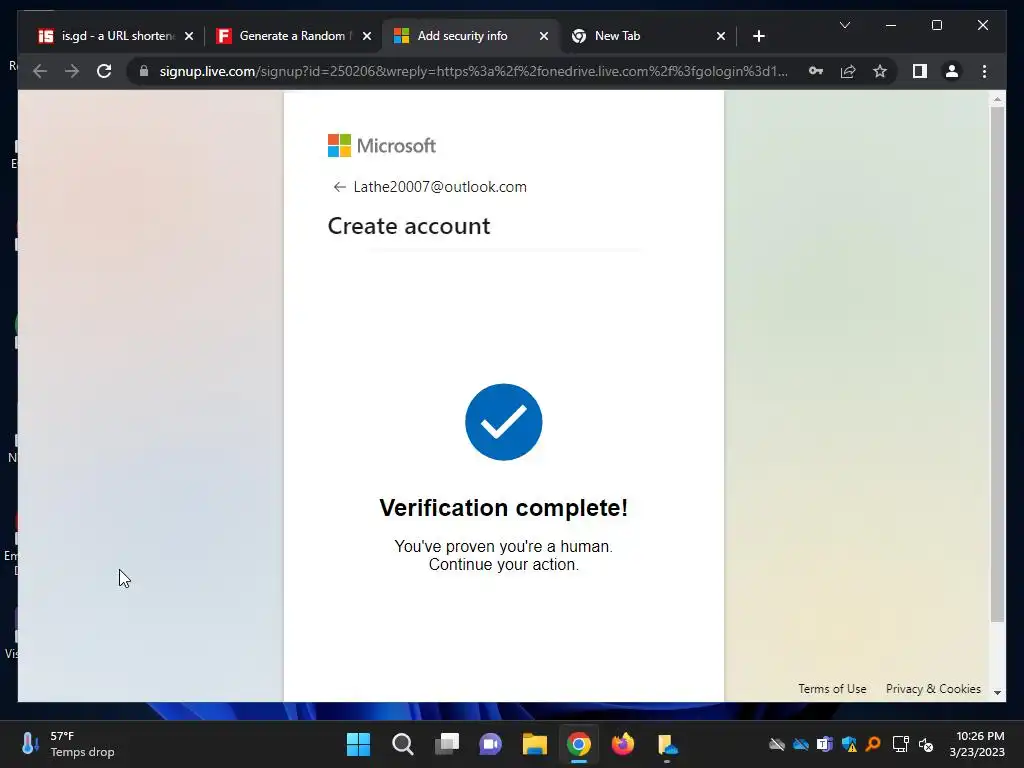1024x768 pixels.
Task: Open network settings tray icon
Action: click(901, 744)
